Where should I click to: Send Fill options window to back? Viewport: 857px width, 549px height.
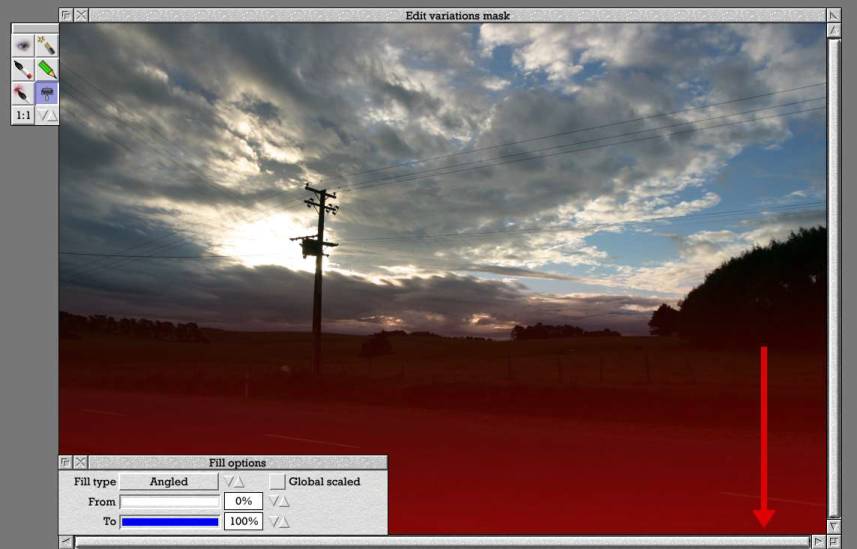[66, 463]
